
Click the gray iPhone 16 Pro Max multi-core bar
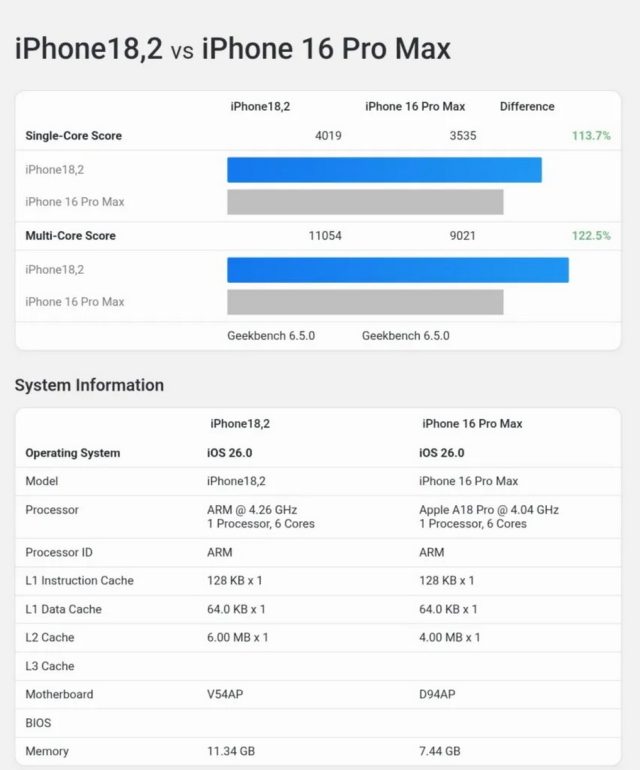(x=365, y=302)
